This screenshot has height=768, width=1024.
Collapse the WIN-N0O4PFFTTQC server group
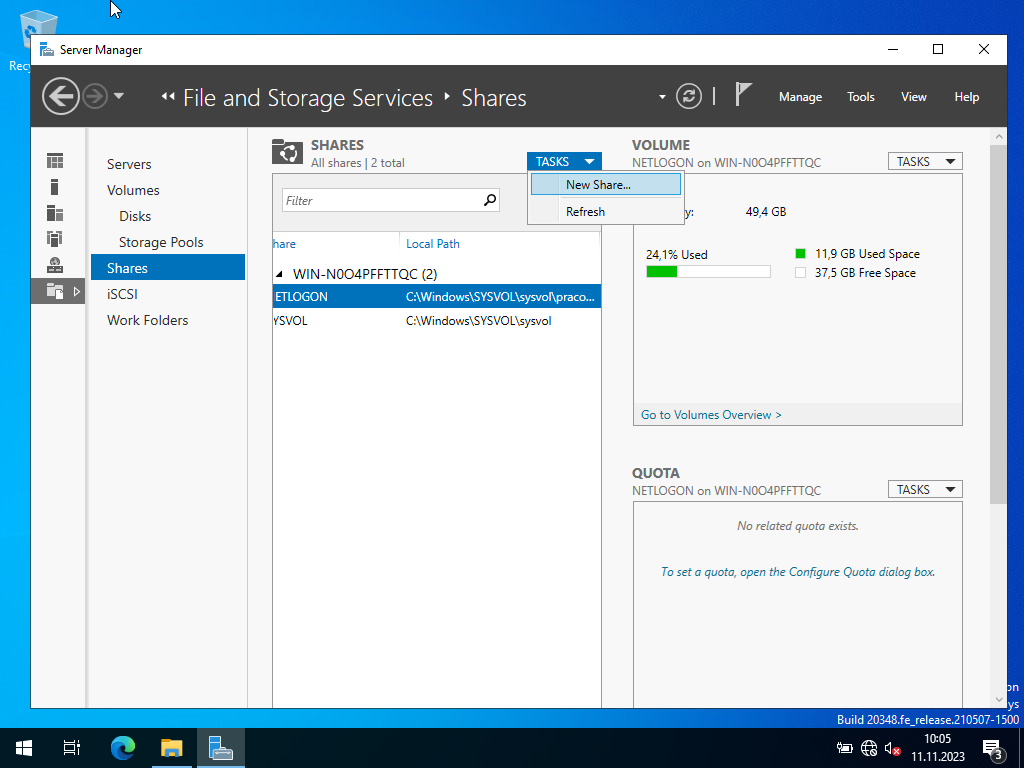click(280, 274)
